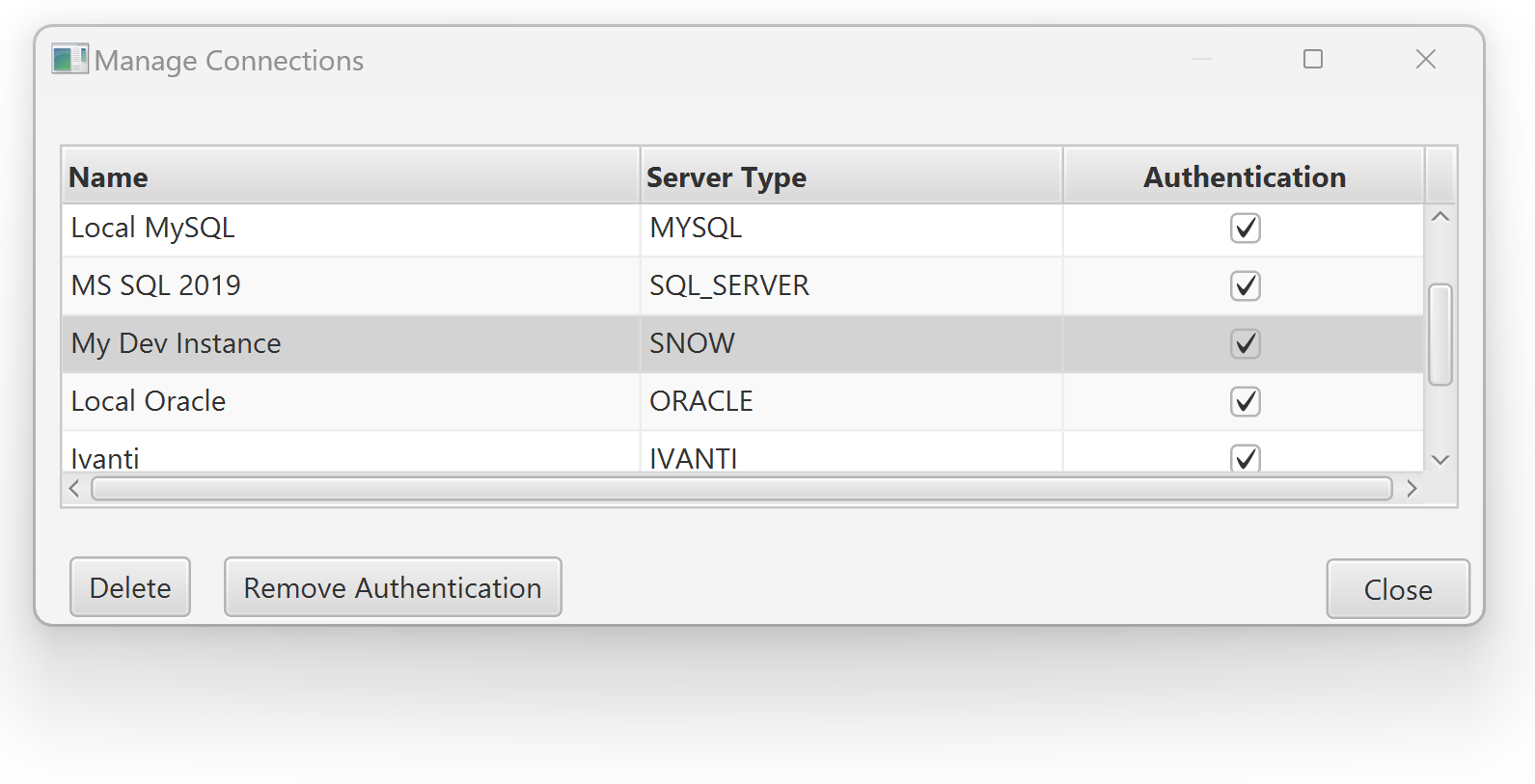This screenshot has width=1535, height=784.
Task: Click the horizontal scrollbar thumb
Action: click(742, 489)
